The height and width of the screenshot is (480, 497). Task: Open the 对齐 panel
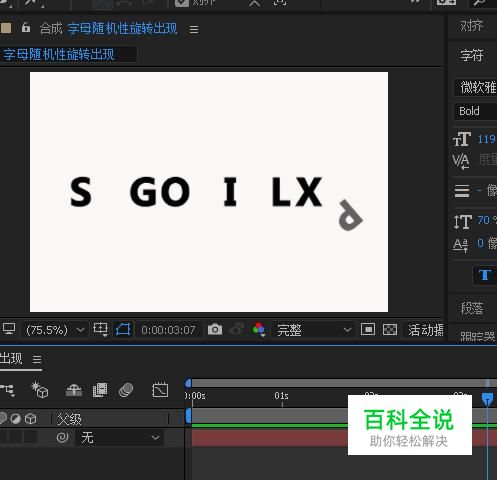[471, 26]
